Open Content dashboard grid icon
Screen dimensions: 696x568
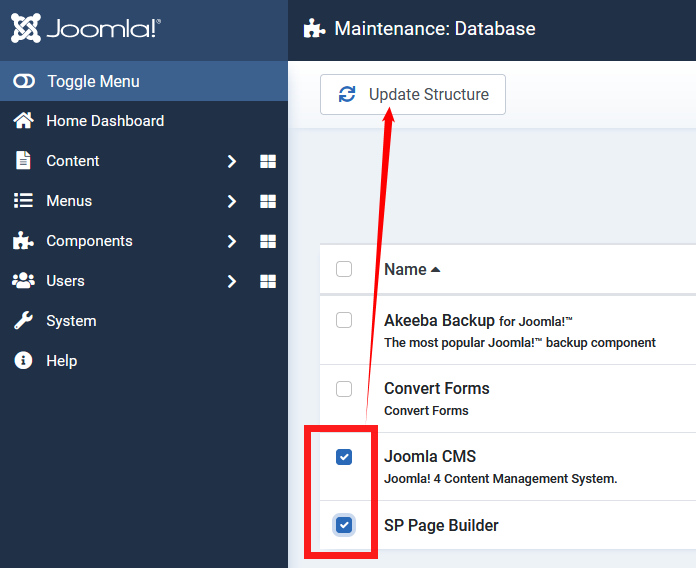(267, 161)
